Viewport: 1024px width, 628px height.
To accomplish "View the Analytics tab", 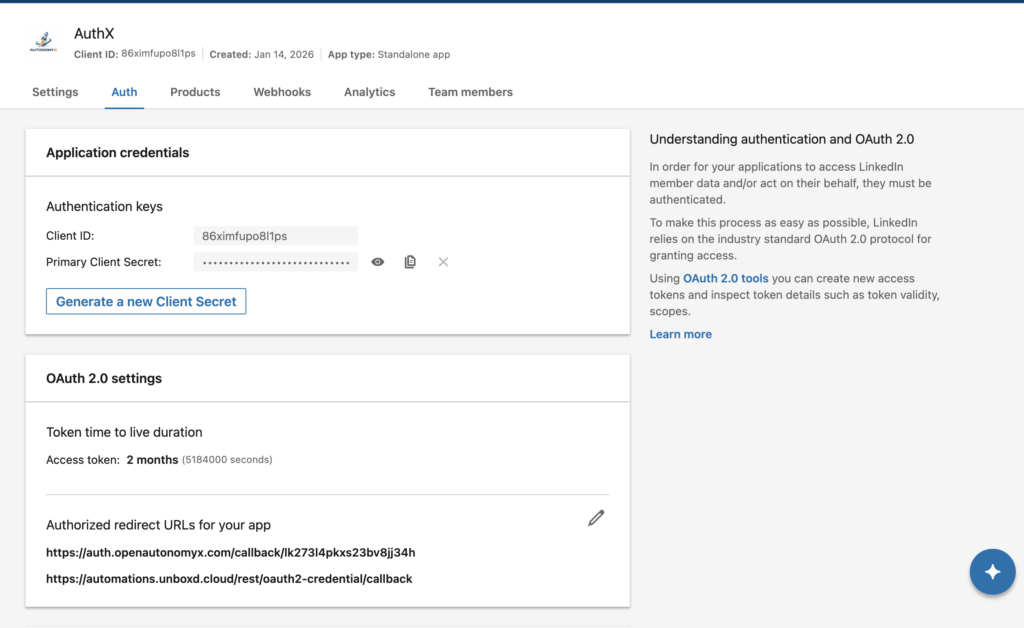I will coord(369,92).
